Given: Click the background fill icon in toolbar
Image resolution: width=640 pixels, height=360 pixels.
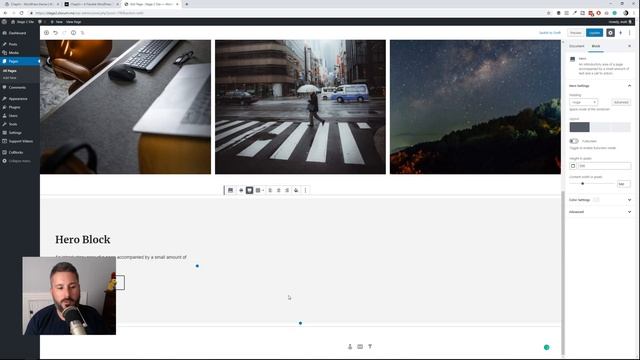Looking at the screenshot, I should click(296, 190).
